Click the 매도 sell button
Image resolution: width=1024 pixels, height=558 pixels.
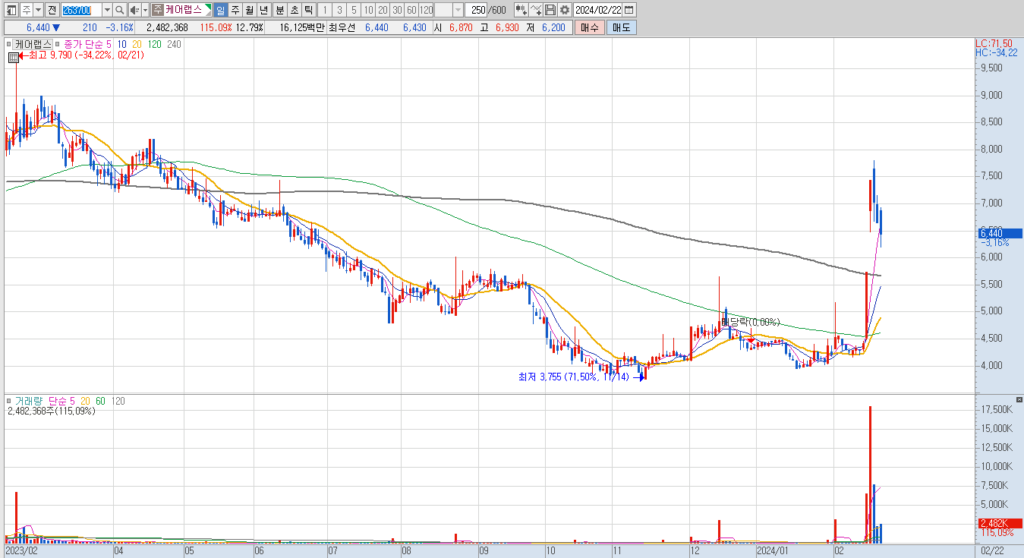[621, 27]
